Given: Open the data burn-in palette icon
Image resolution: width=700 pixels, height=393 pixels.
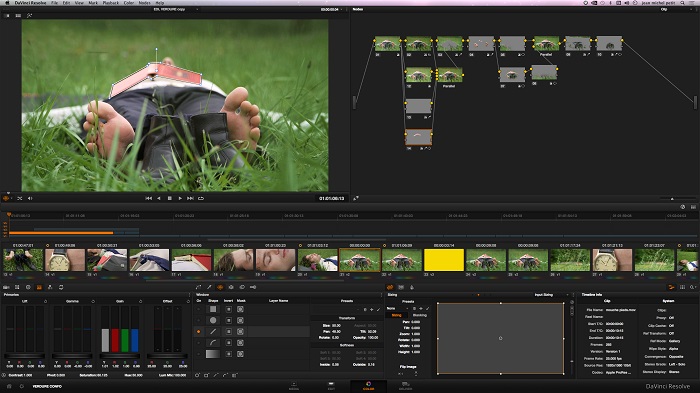Looking at the screenshot, I should pos(412,287).
